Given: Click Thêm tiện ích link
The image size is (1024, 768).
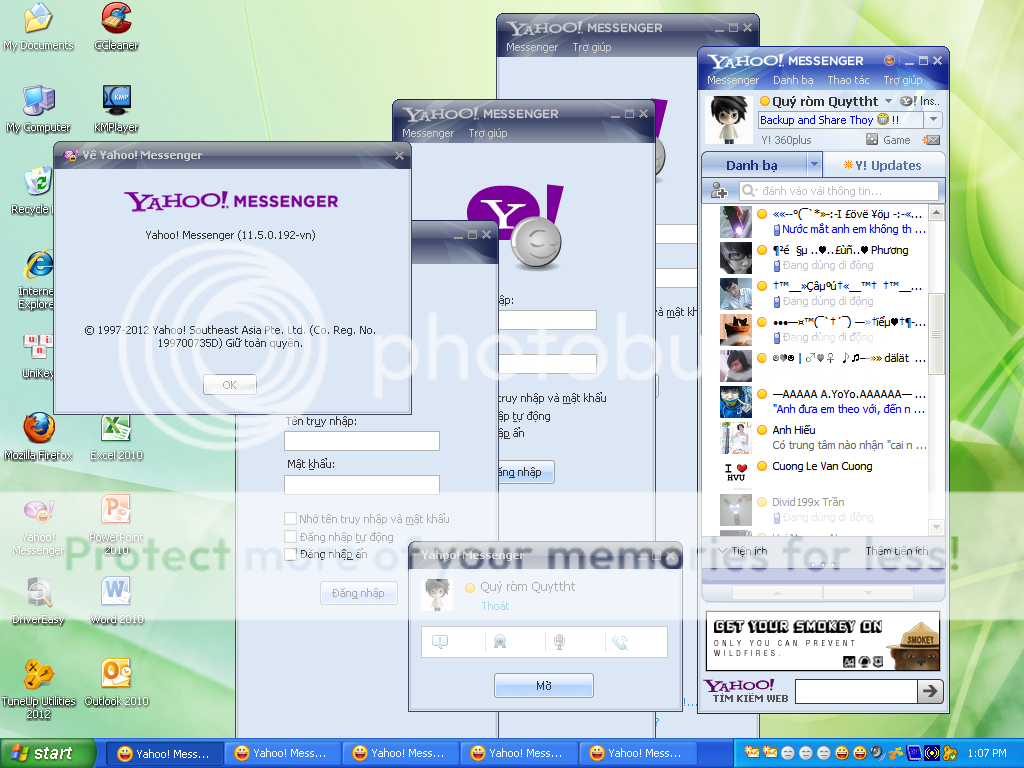Looking at the screenshot, I should [897, 551].
